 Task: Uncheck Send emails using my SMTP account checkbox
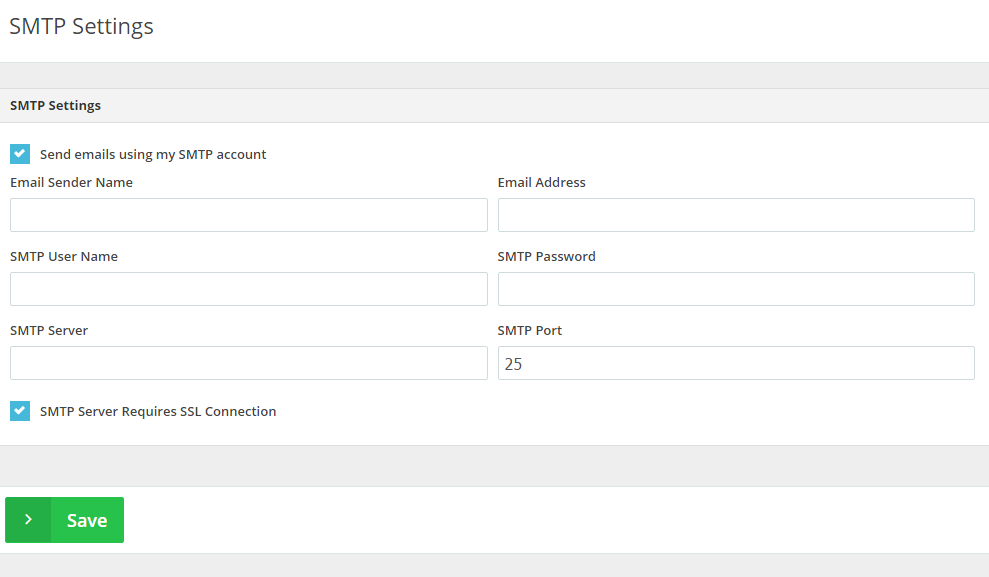tap(20, 154)
